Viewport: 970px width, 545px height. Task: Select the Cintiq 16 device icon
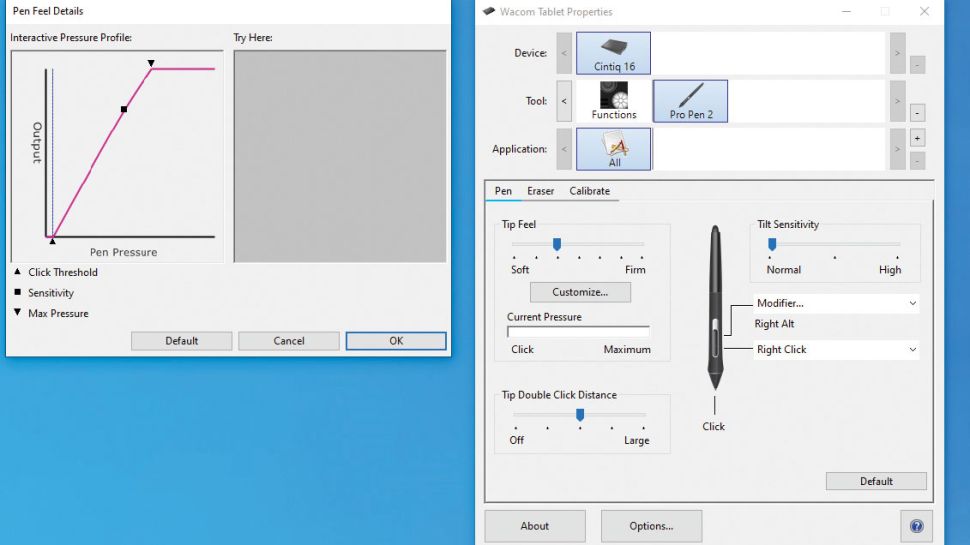point(613,53)
